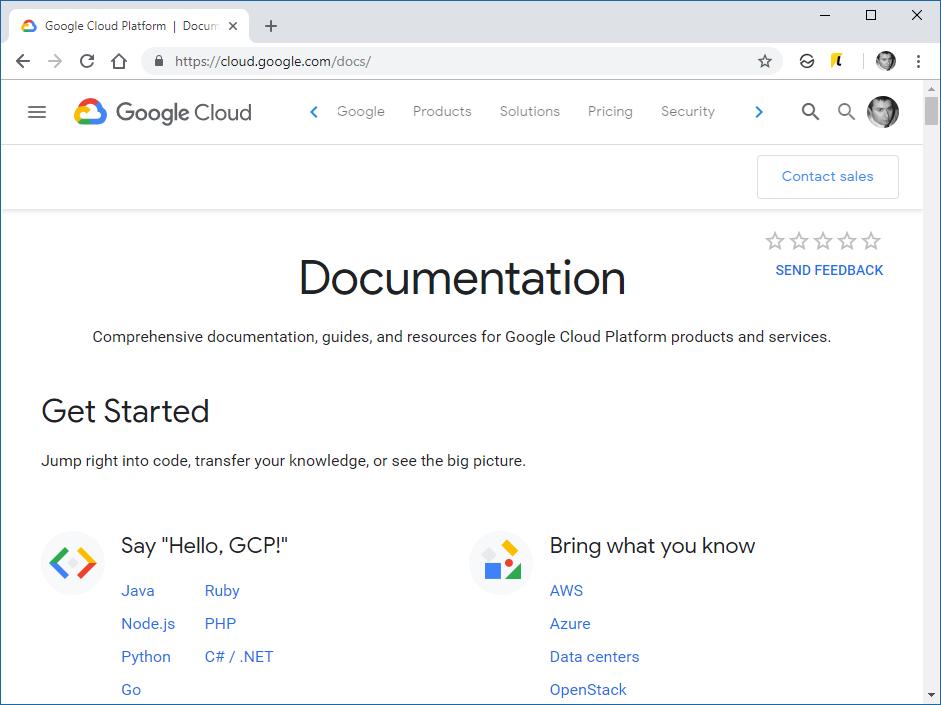The height and width of the screenshot is (705, 941).
Task: Click the first search magnifier icon
Action: click(810, 112)
